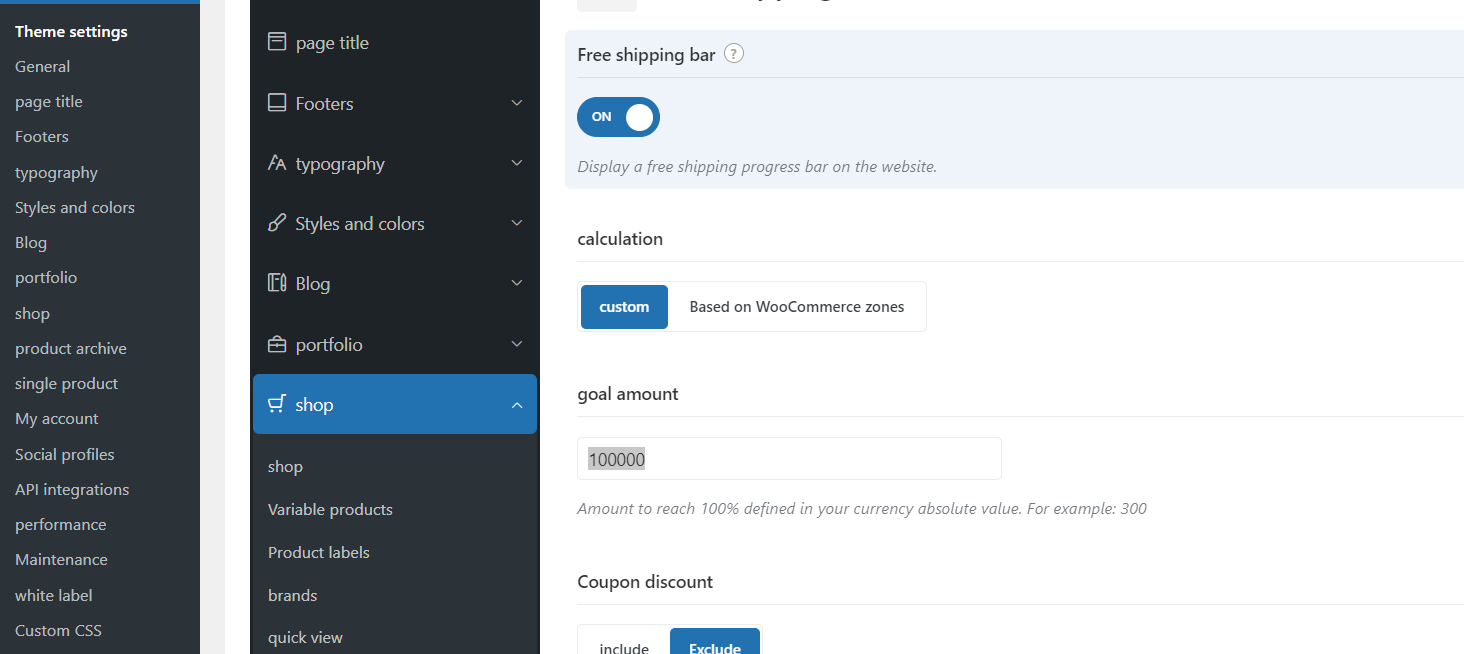Open Custom CSS in left sidebar
Image resolution: width=1464 pixels, height=654 pixels.
[x=58, y=630]
